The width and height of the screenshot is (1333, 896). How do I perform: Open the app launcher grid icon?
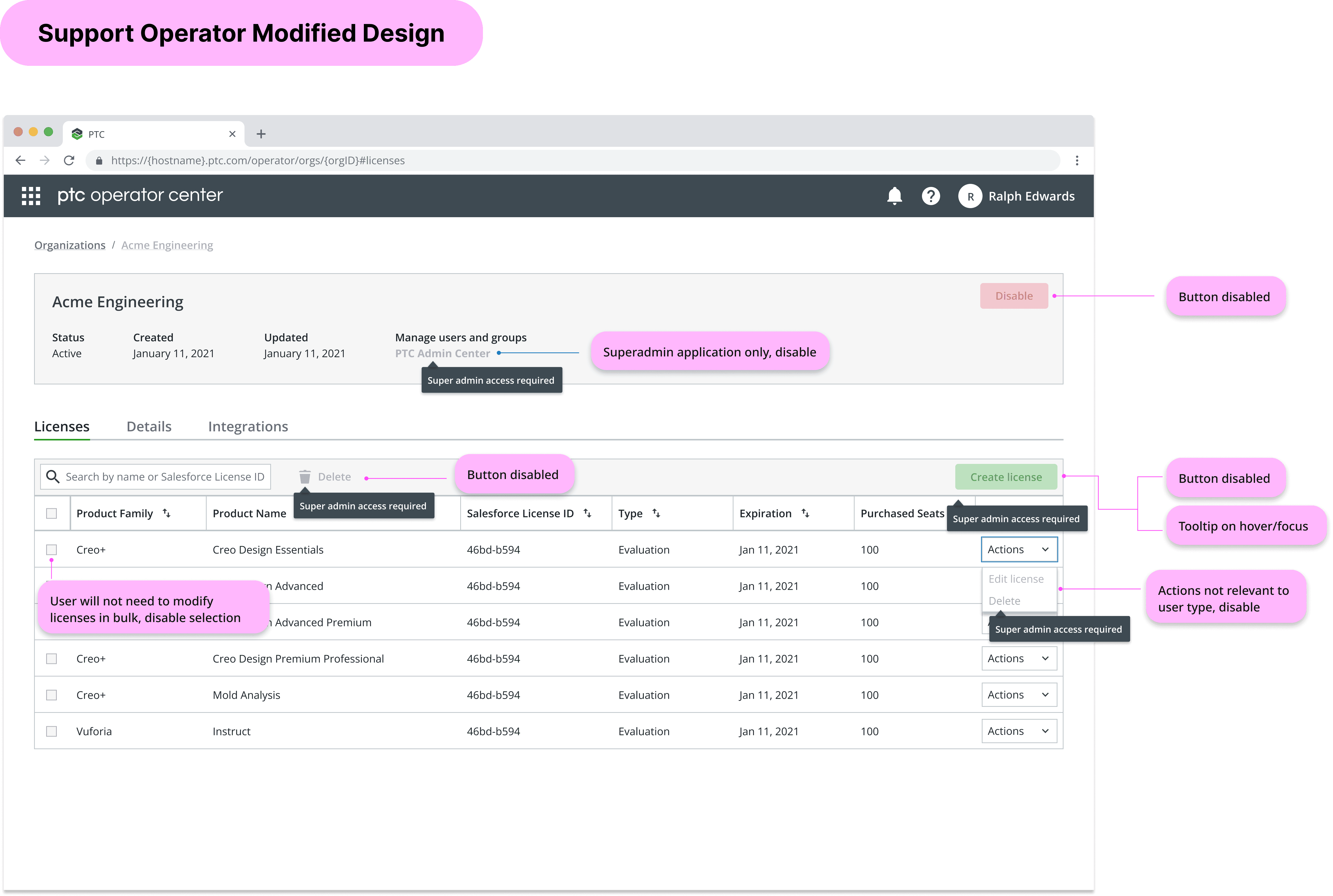click(x=31, y=196)
